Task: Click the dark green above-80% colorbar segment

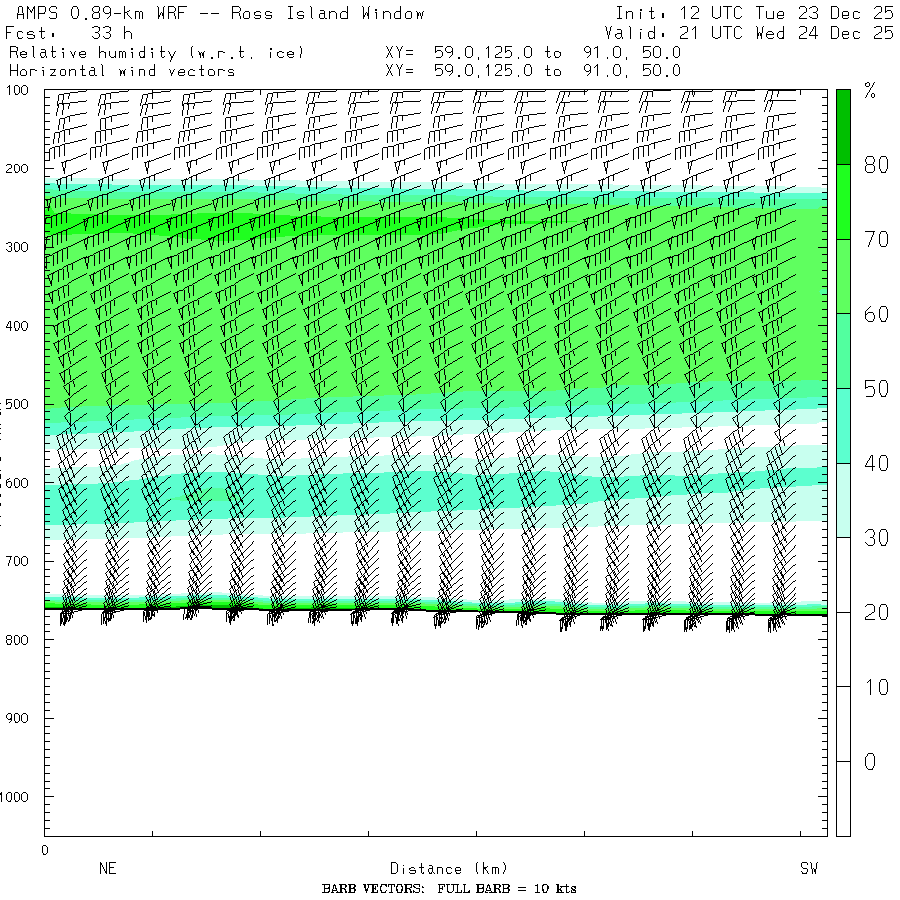Action: (x=843, y=126)
